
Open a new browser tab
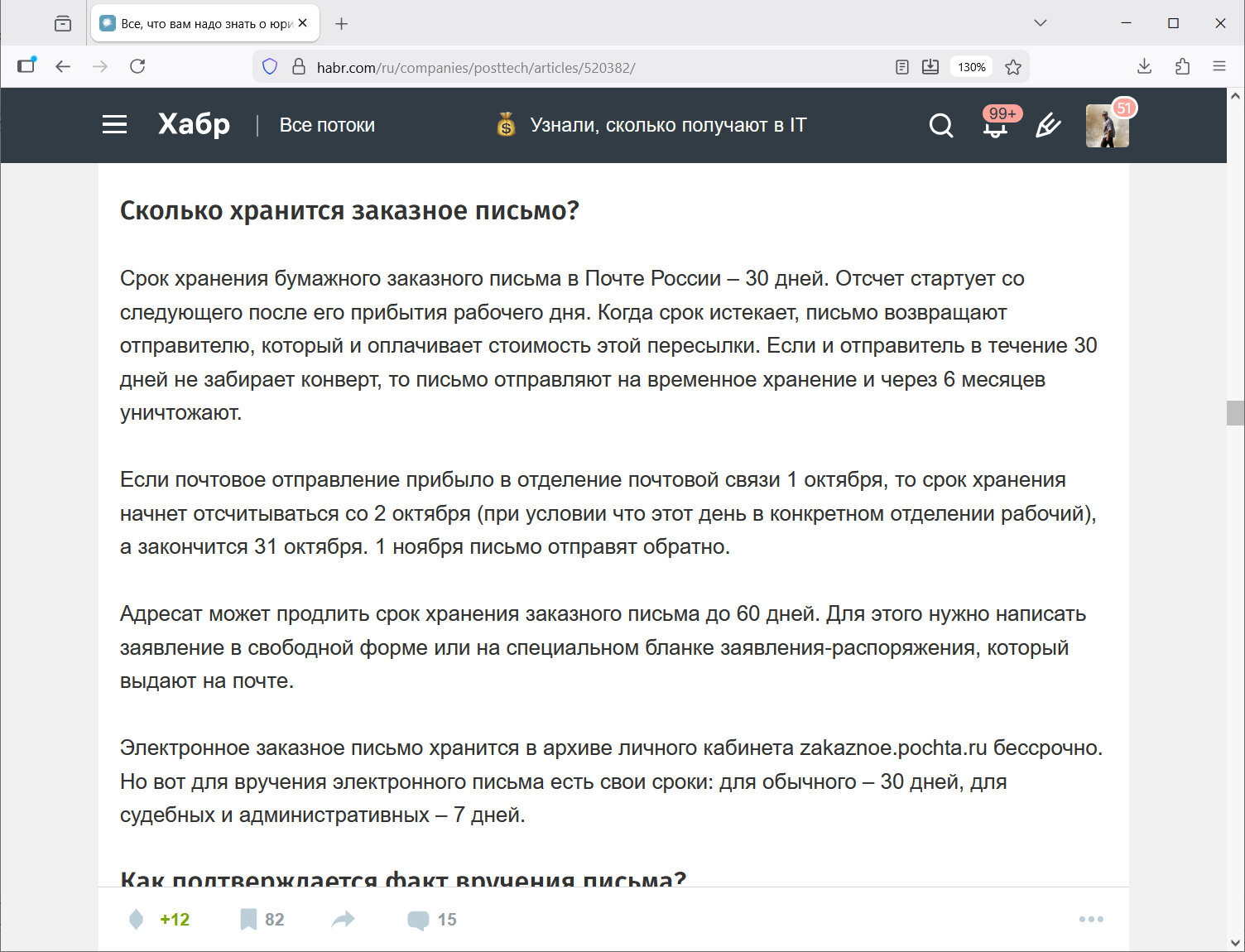[x=341, y=24]
